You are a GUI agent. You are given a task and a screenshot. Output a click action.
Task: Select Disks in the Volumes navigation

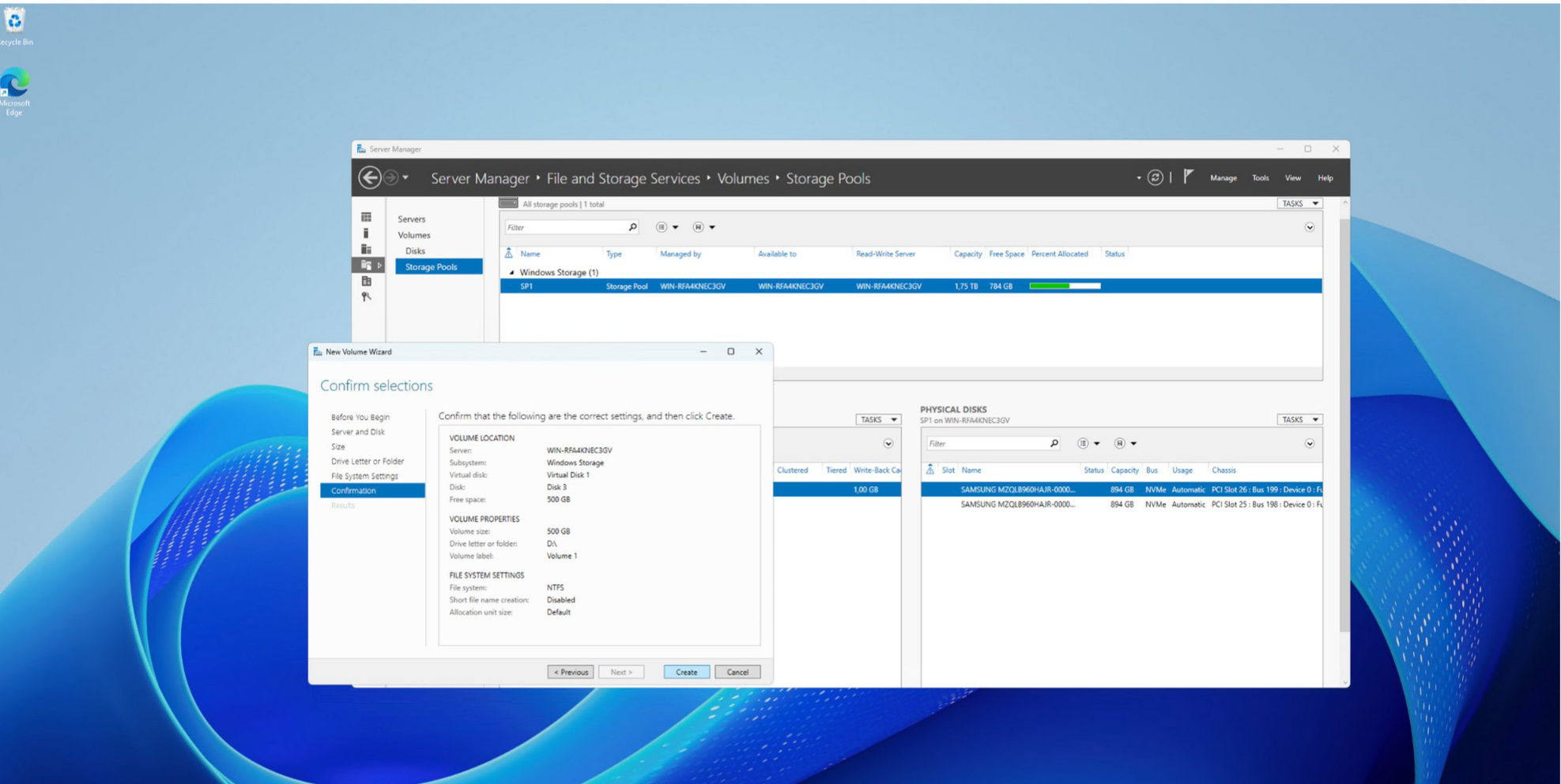[x=415, y=251]
